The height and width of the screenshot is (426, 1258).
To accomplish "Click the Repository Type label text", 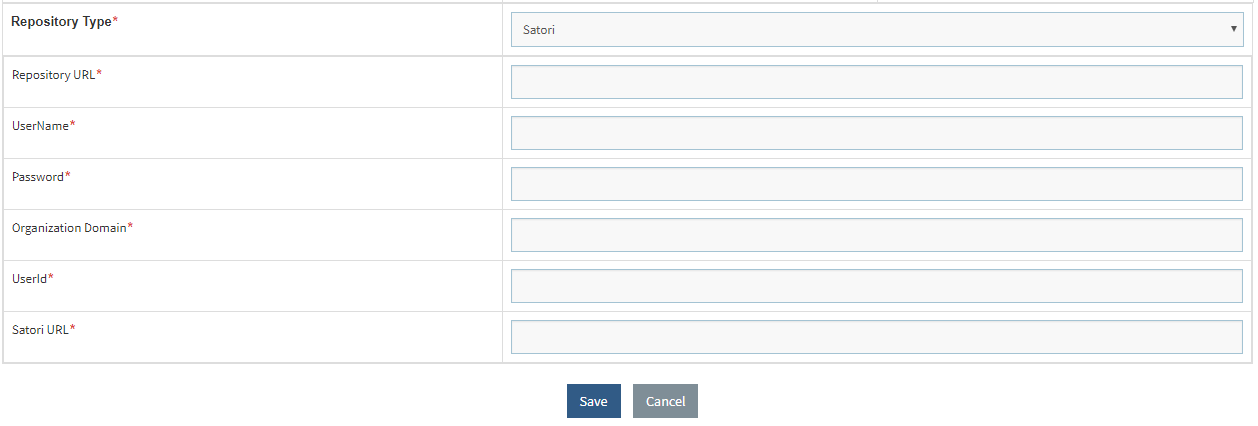I will point(61,22).
